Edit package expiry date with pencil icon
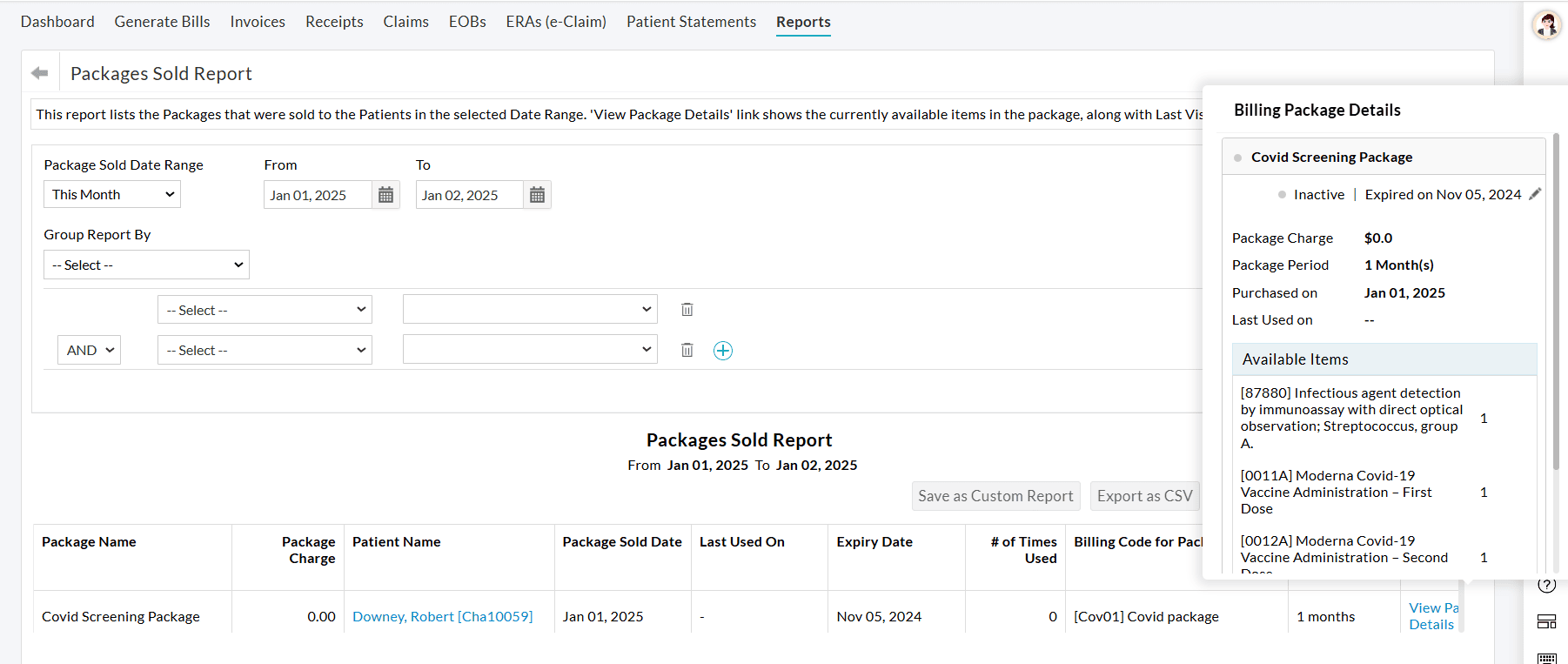Viewport: 1568px width, 664px height. pyautogui.click(x=1535, y=194)
